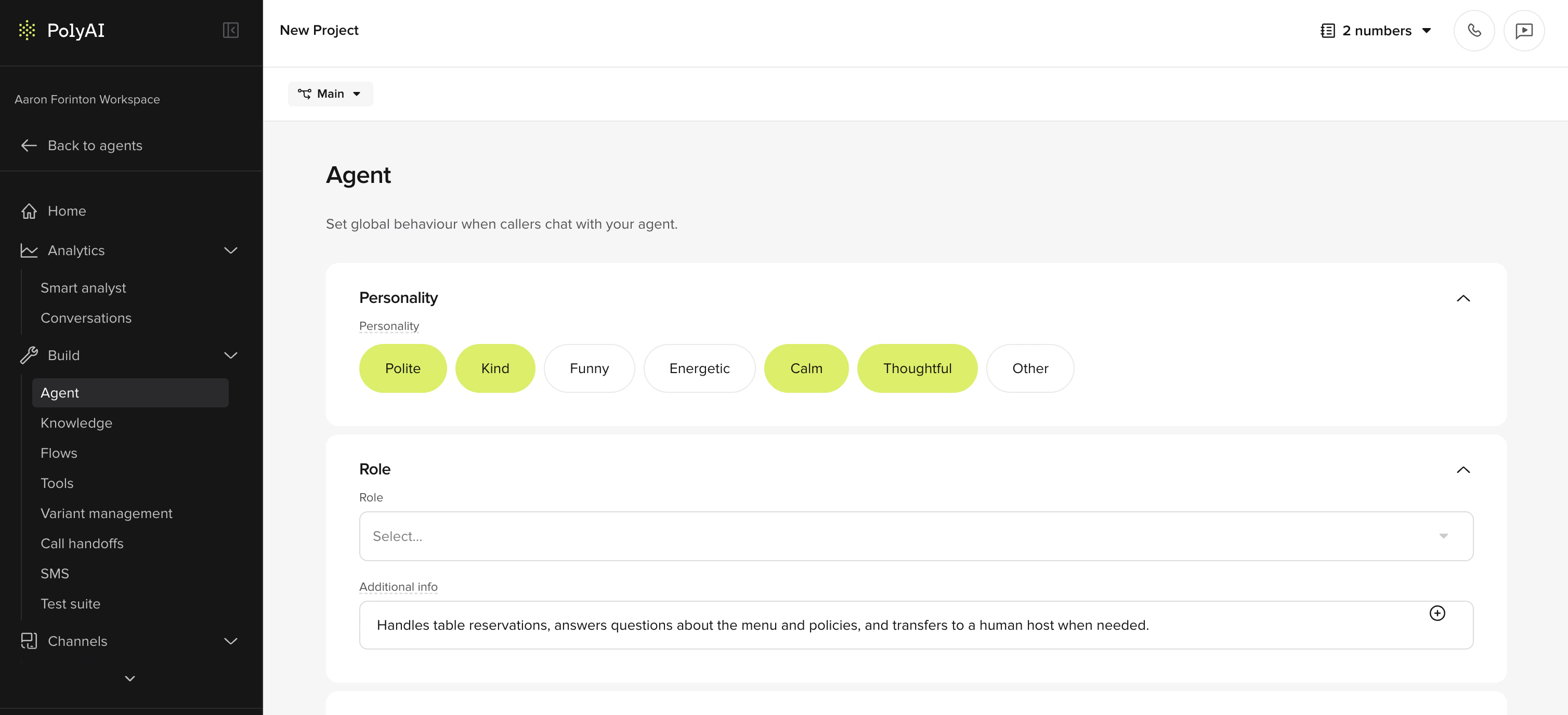Image resolution: width=1568 pixels, height=715 pixels.
Task: Enable the Funny personality chip
Action: [589, 368]
